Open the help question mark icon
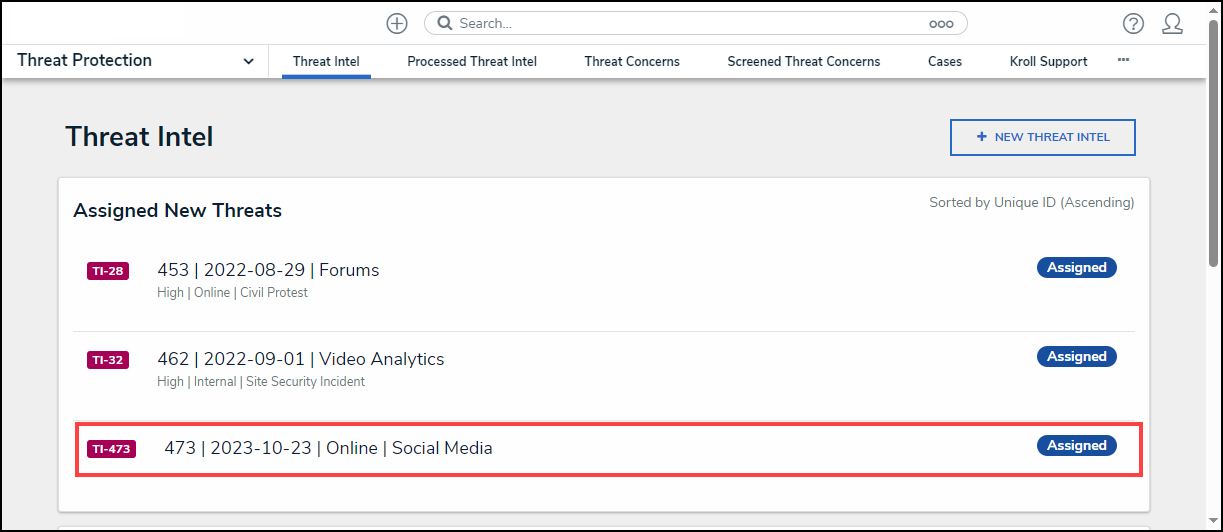This screenshot has height=532, width=1223. tap(1133, 24)
